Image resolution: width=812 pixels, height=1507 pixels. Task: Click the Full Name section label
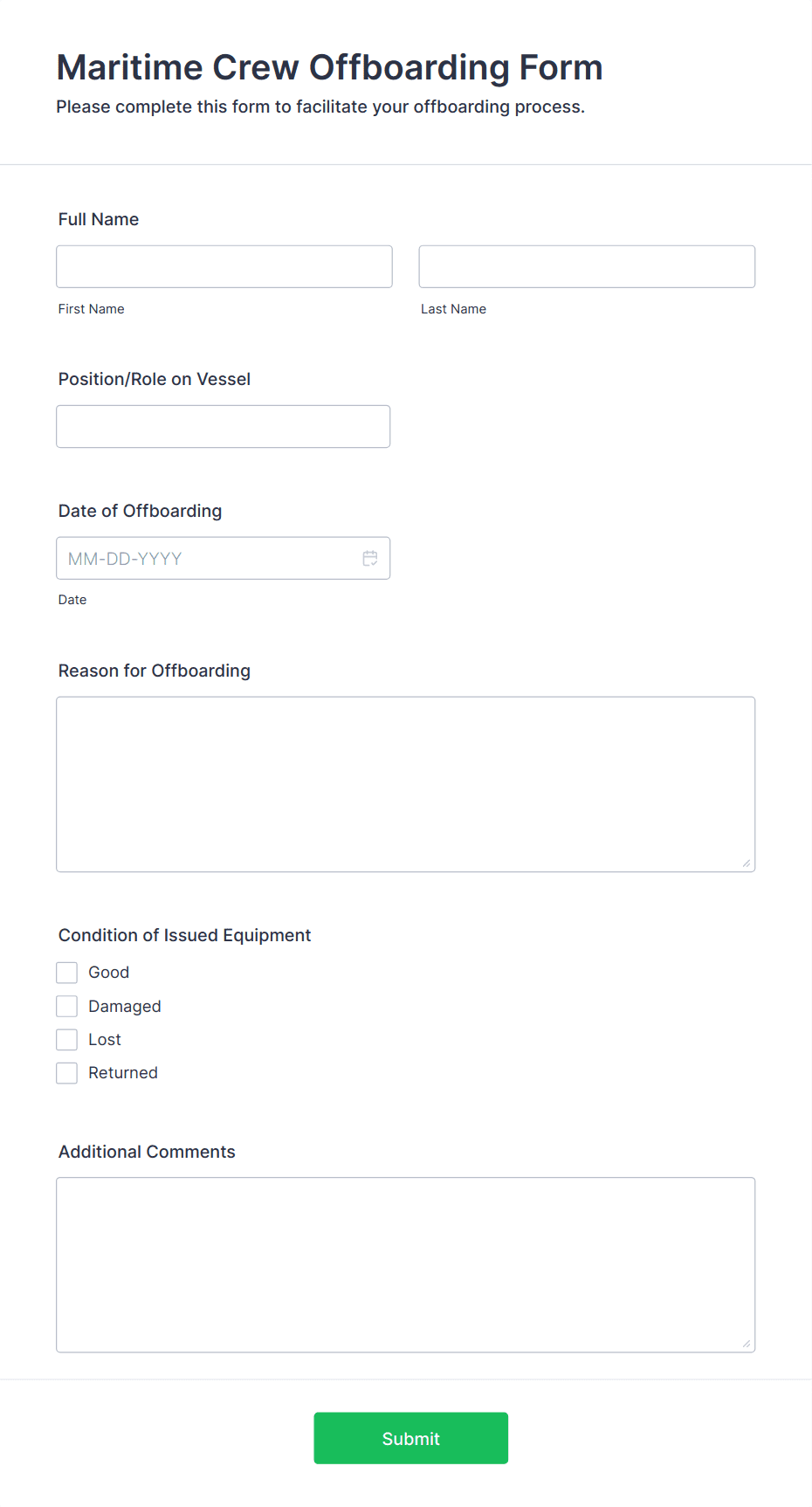pos(98,219)
